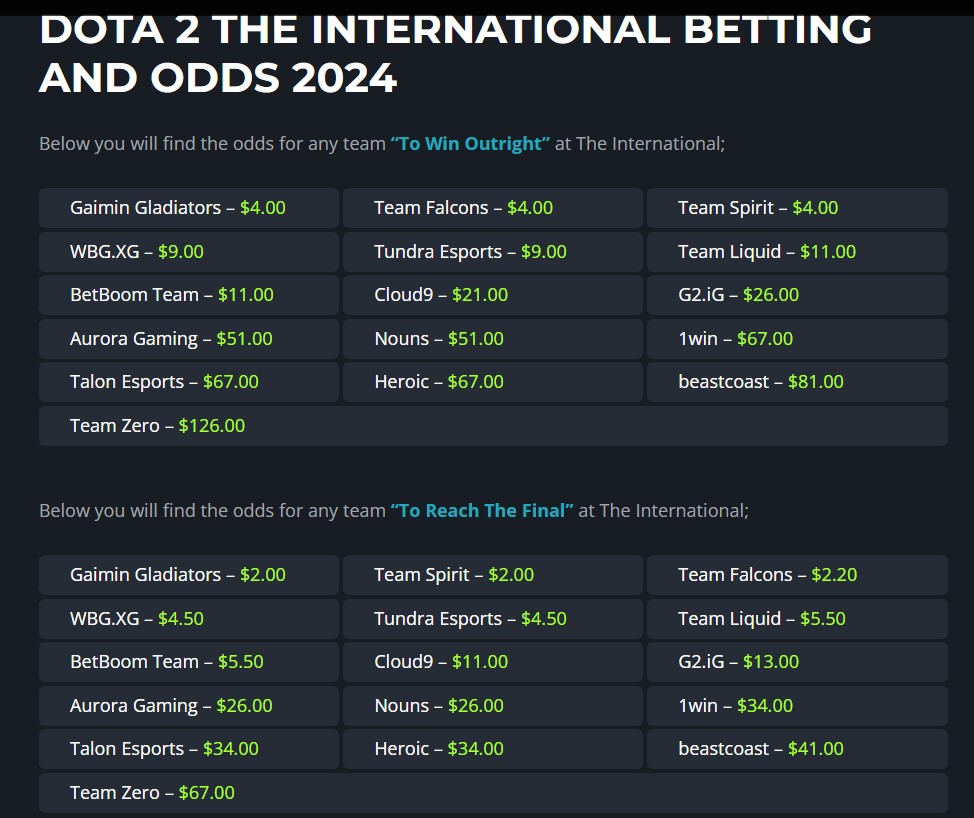This screenshot has width=974, height=818.
Task: Click beastcoast at $81.00 odds
Action: click(760, 382)
